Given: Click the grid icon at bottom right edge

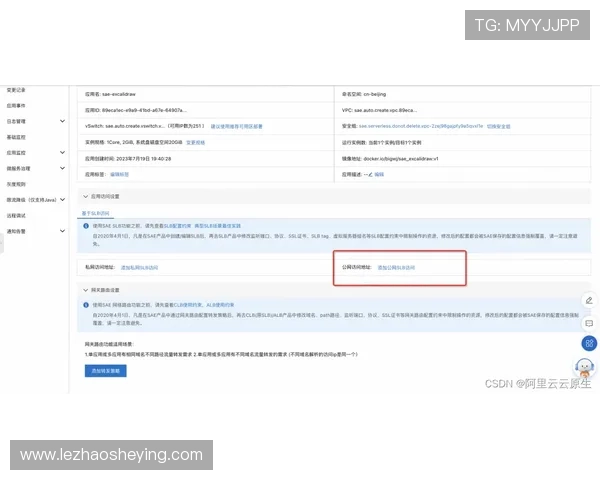Looking at the screenshot, I should click(590, 345).
